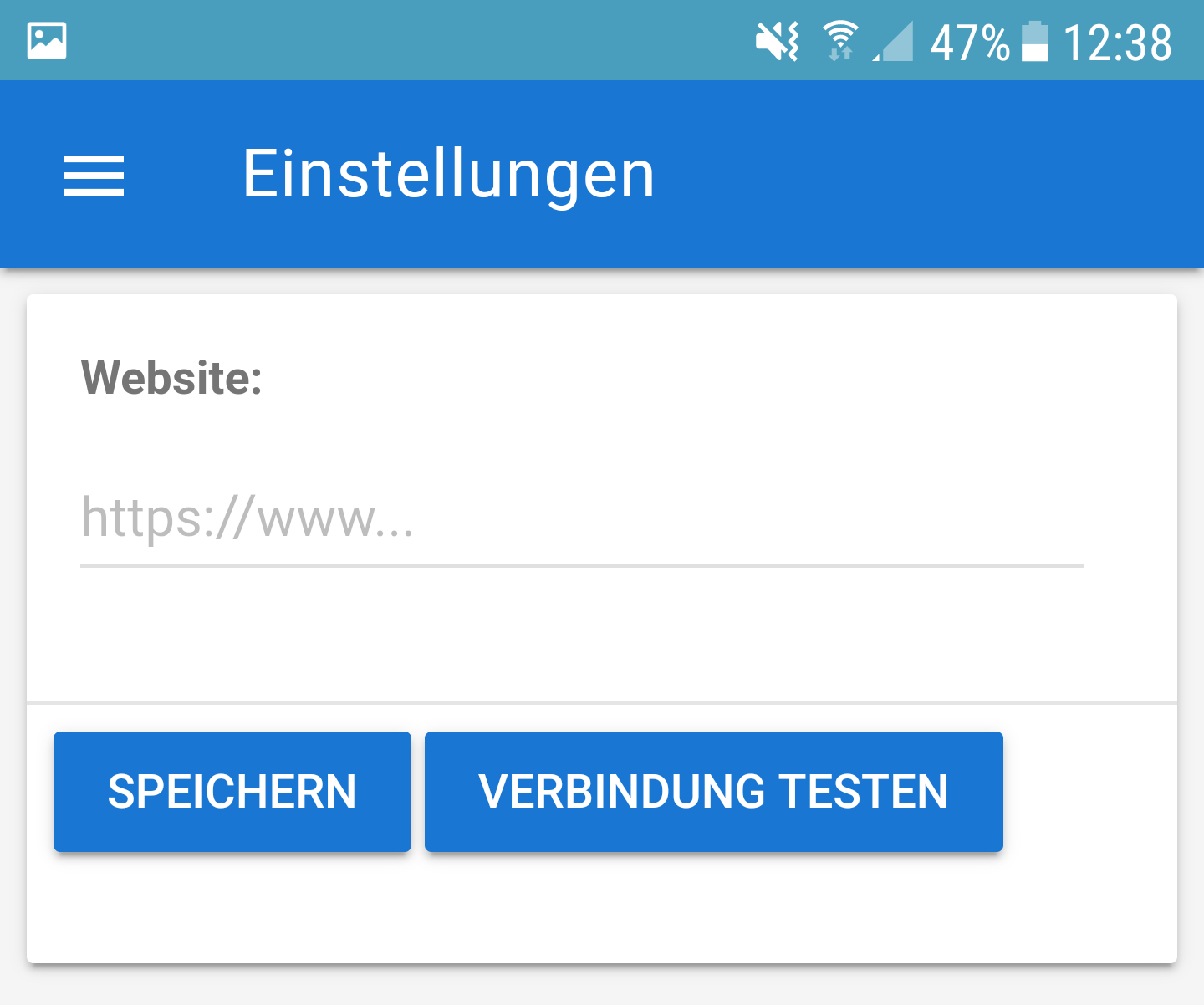Tap the battery icon in status bar
The width and height of the screenshot is (1204, 1005).
[1035, 42]
